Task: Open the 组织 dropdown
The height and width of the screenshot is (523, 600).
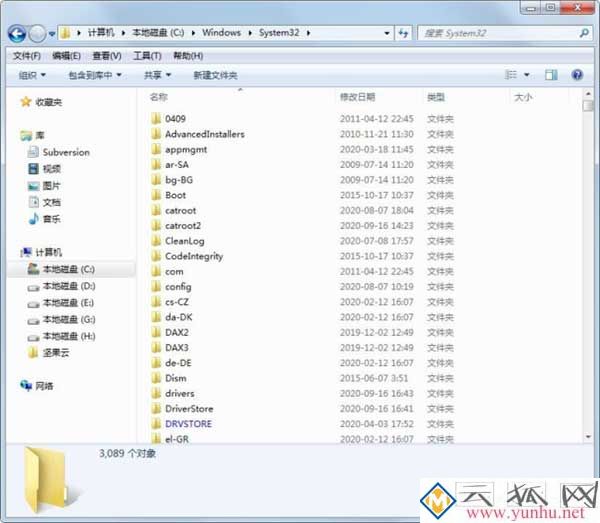Action: (32, 75)
